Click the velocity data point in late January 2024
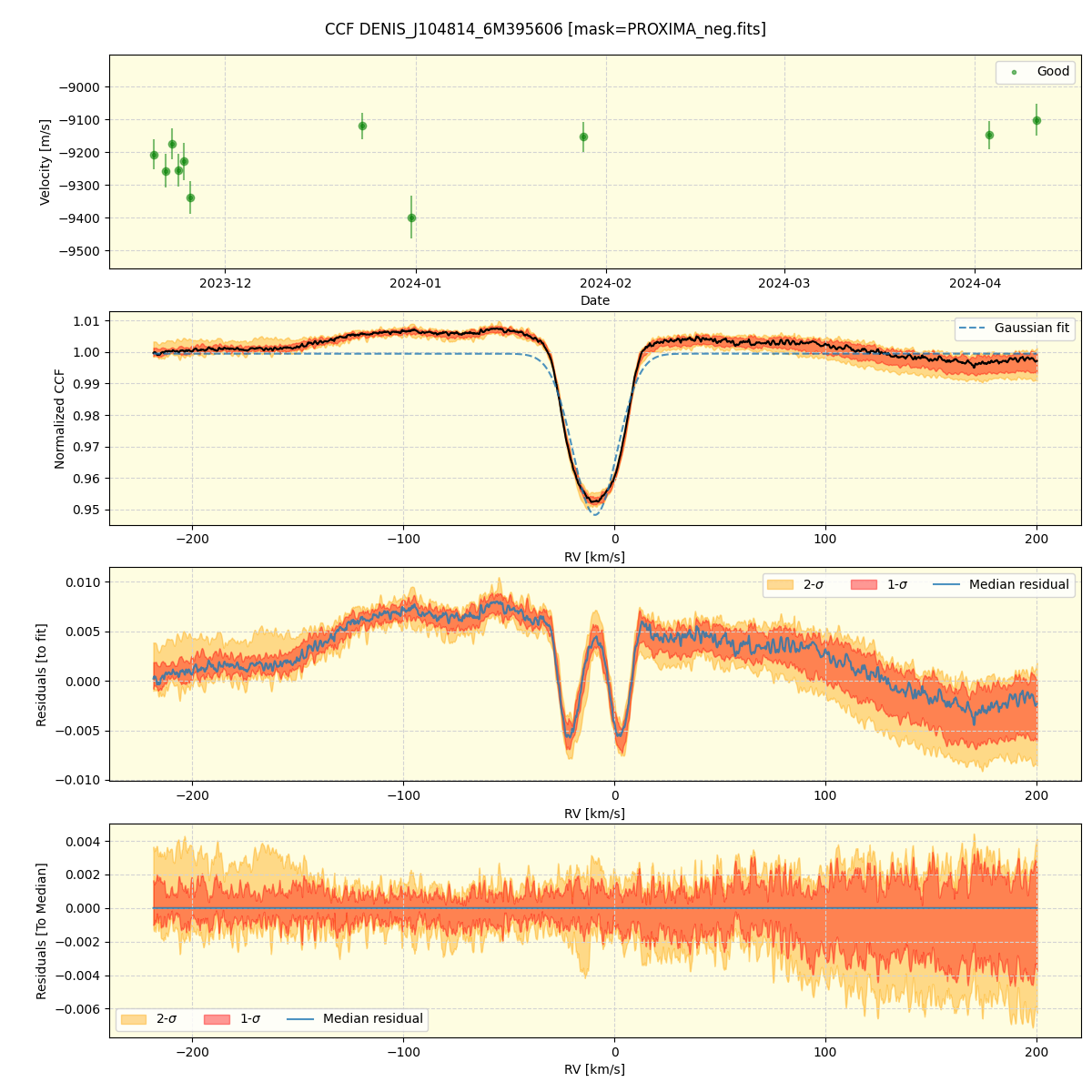The image size is (1092, 1092). (583, 136)
